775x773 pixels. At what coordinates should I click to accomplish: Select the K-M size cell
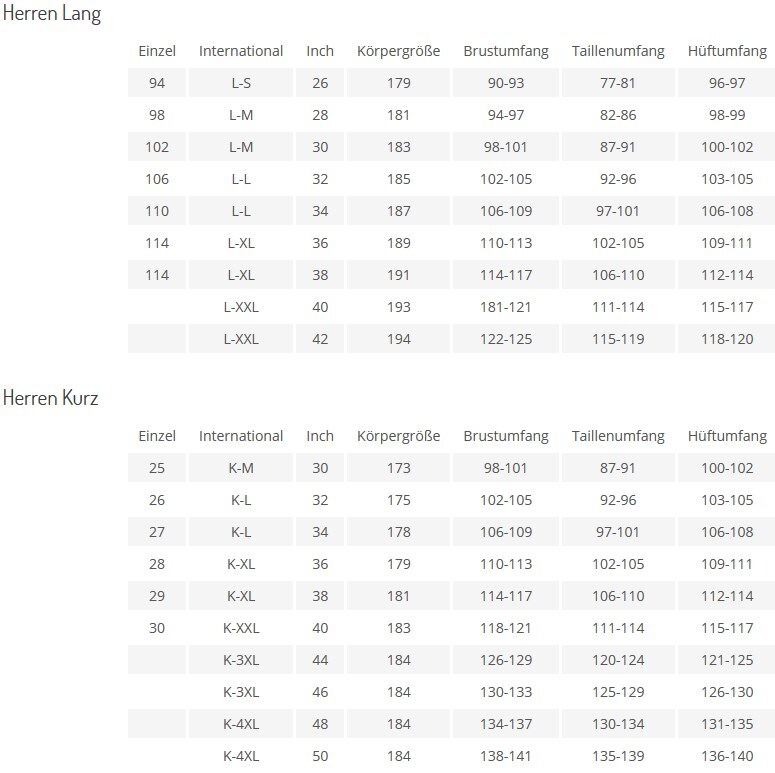[241, 468]
